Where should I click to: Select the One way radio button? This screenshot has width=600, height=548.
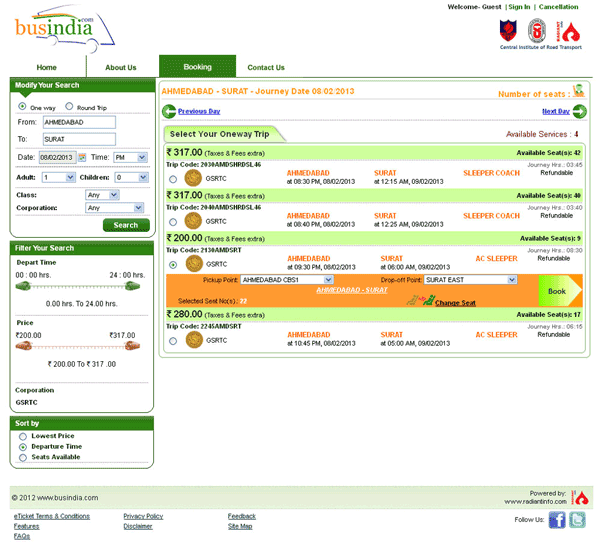point(22,106)
